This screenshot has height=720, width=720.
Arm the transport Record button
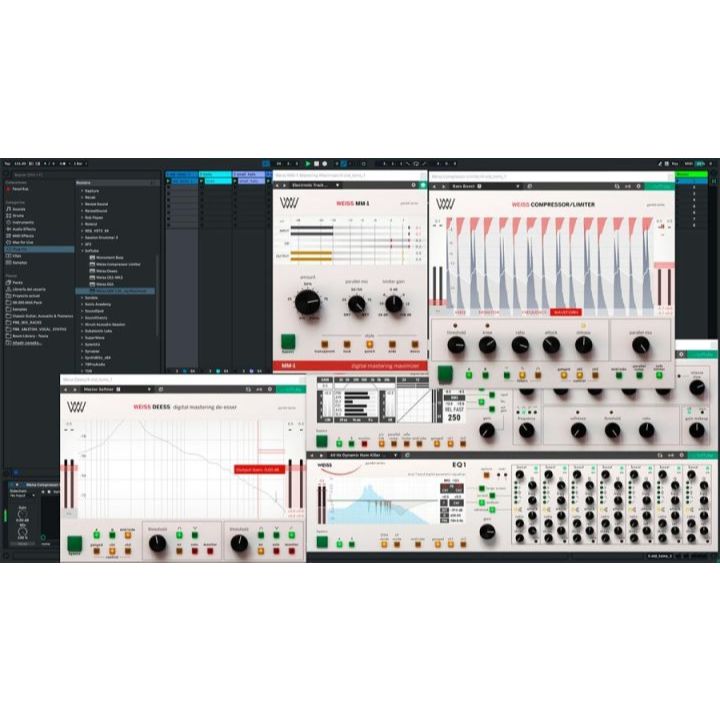pyautogui.click(x=325, y=163)
